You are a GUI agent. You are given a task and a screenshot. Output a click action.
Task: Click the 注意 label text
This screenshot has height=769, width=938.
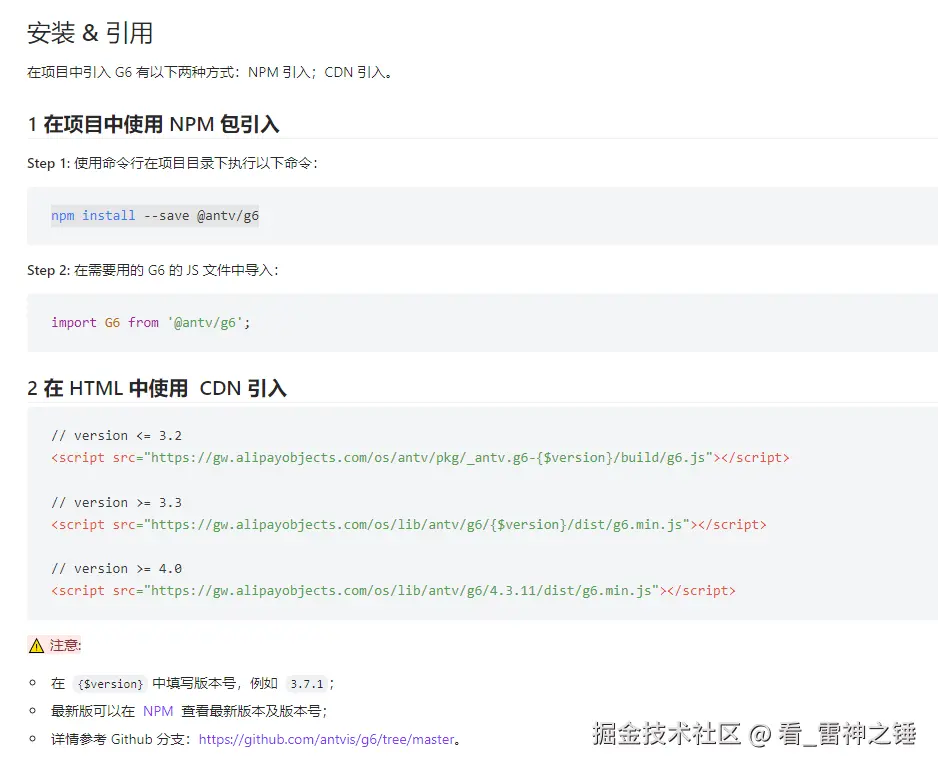(x=65, y=645)
